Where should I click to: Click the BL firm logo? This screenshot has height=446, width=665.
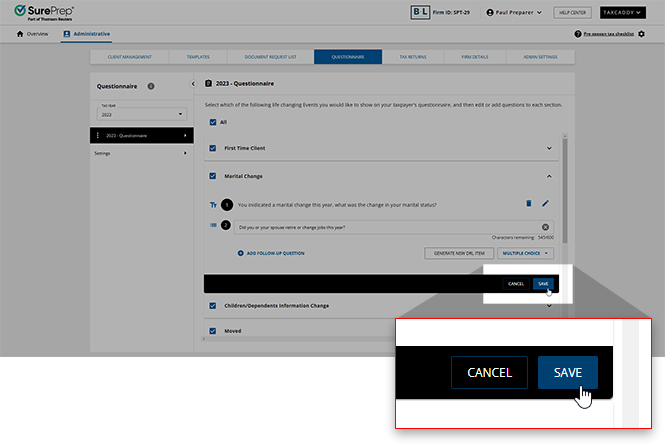click(x=420, y=12)
